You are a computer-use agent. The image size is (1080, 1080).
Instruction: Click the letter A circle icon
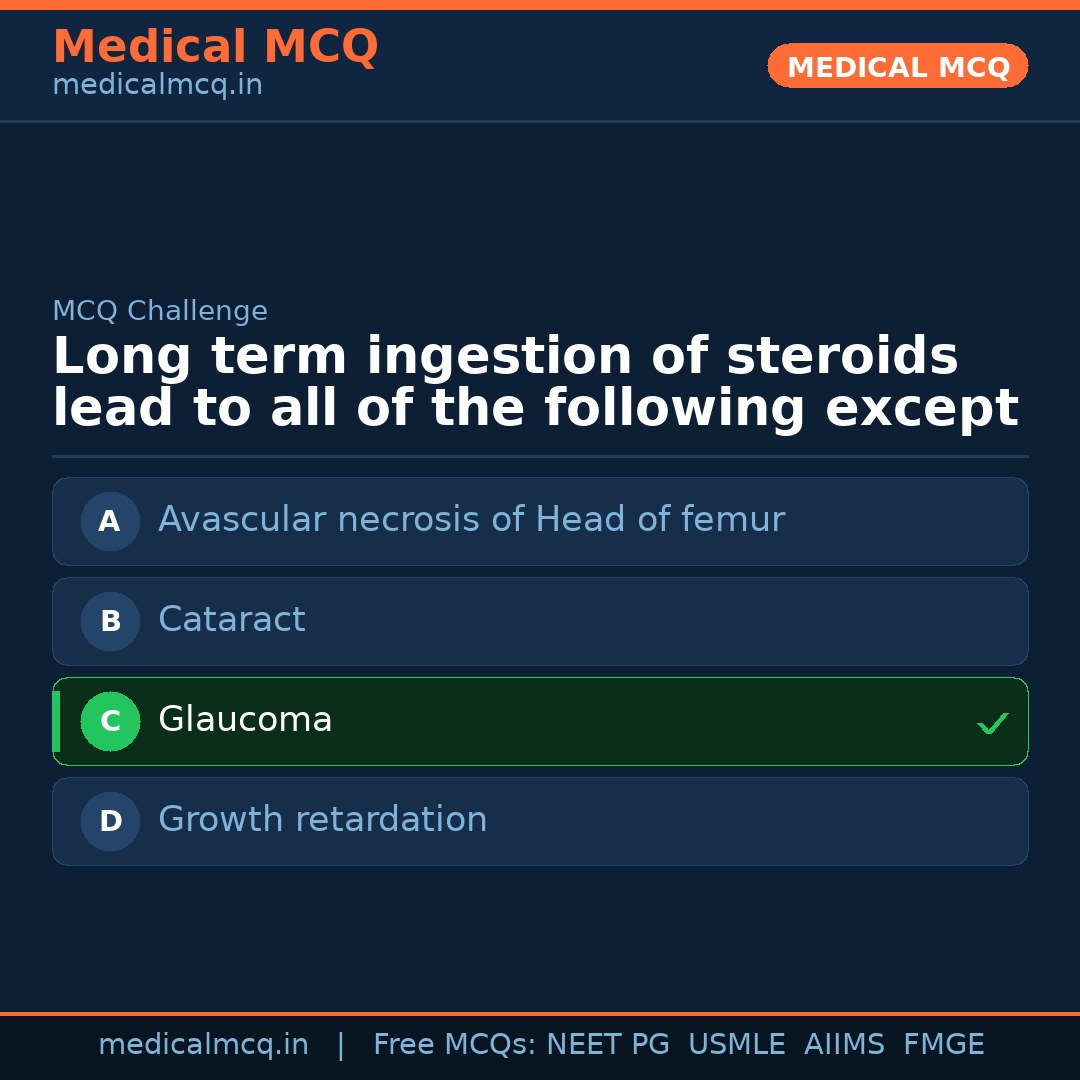point(110,521)
